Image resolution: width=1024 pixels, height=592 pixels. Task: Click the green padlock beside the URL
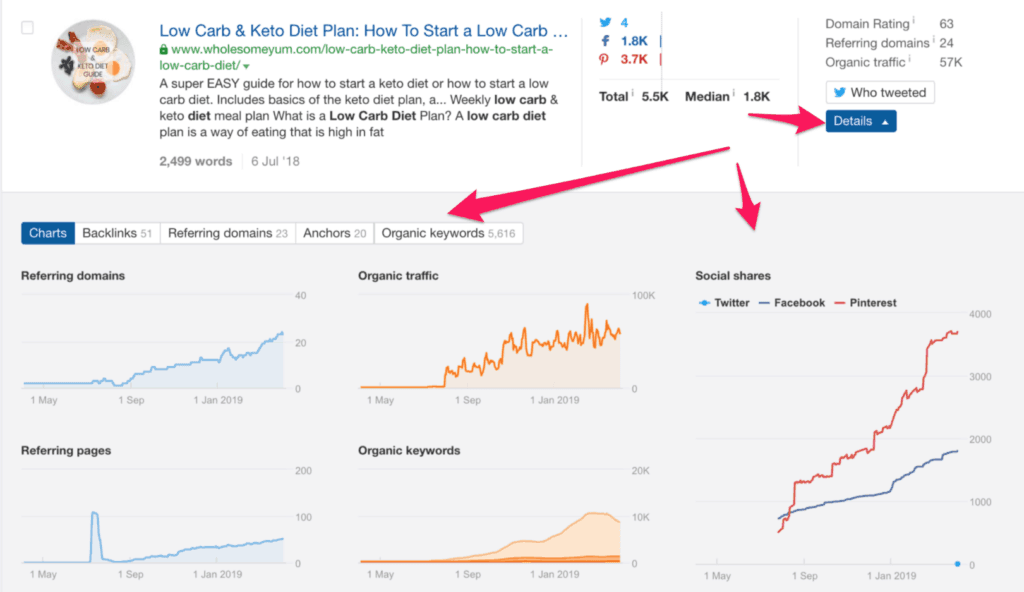163,49
